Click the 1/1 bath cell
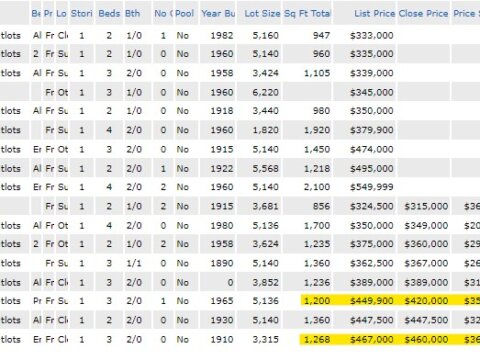This screenshot has height=360, width=480. pos(134,263)
